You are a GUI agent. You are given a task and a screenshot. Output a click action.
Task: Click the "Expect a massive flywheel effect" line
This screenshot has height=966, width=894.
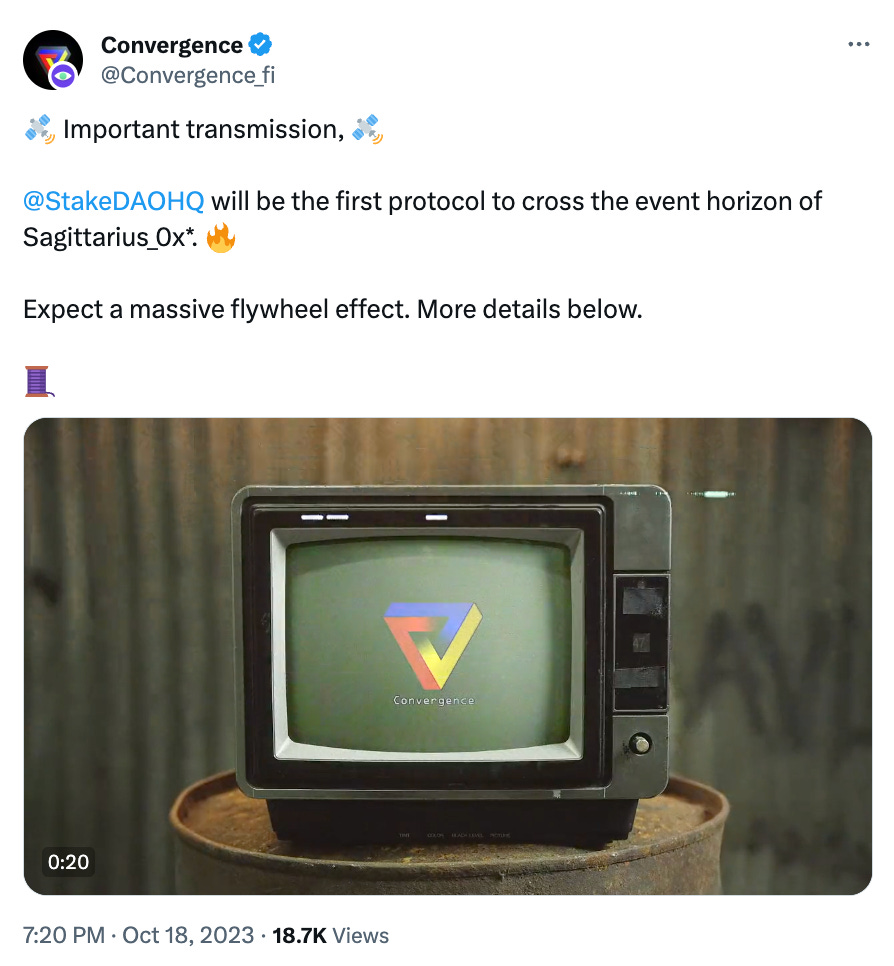click(x=333, y=309)
